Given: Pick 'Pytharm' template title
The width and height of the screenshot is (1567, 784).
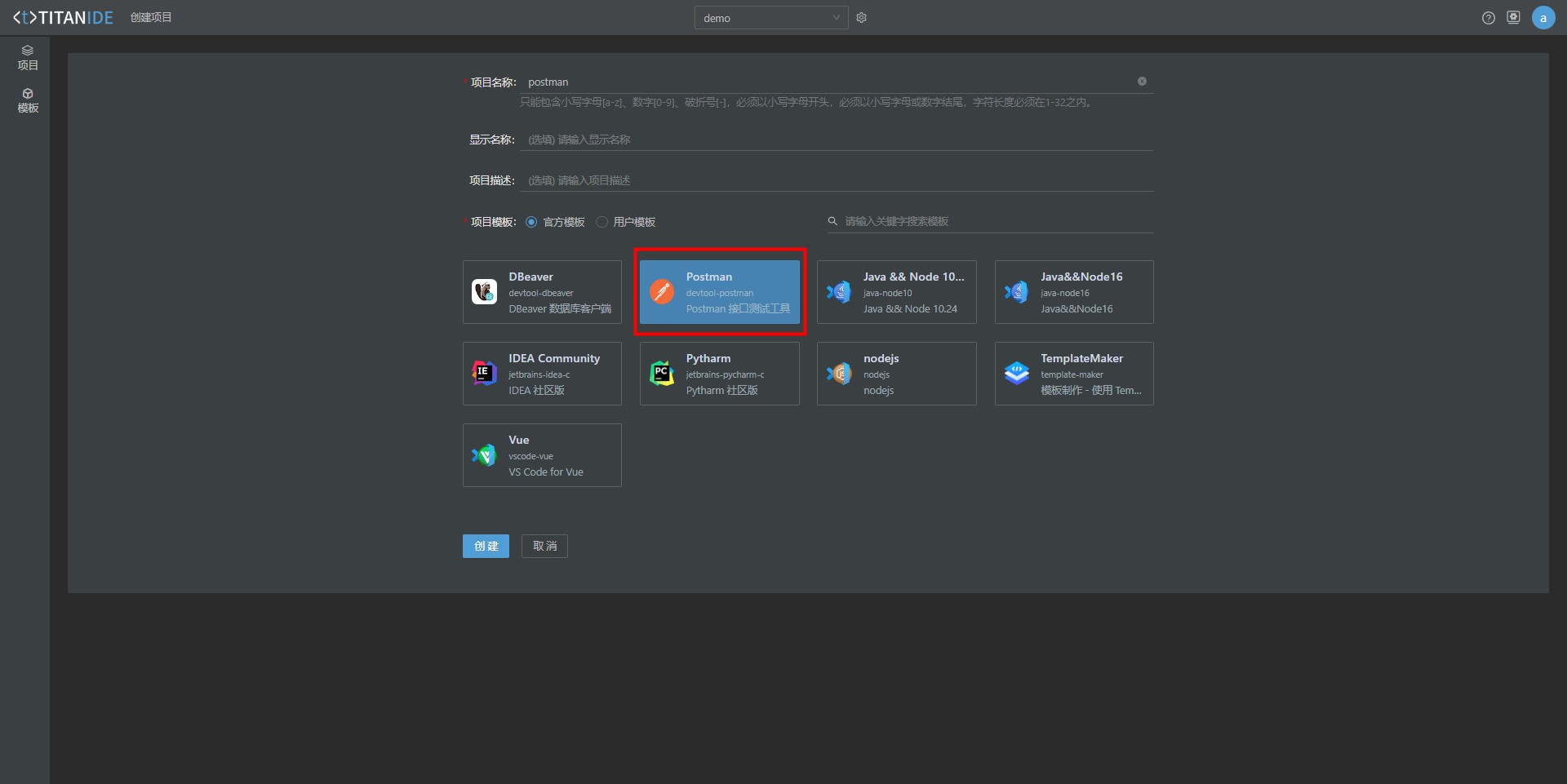Looking at the screenshot, I should pos(708,358).
